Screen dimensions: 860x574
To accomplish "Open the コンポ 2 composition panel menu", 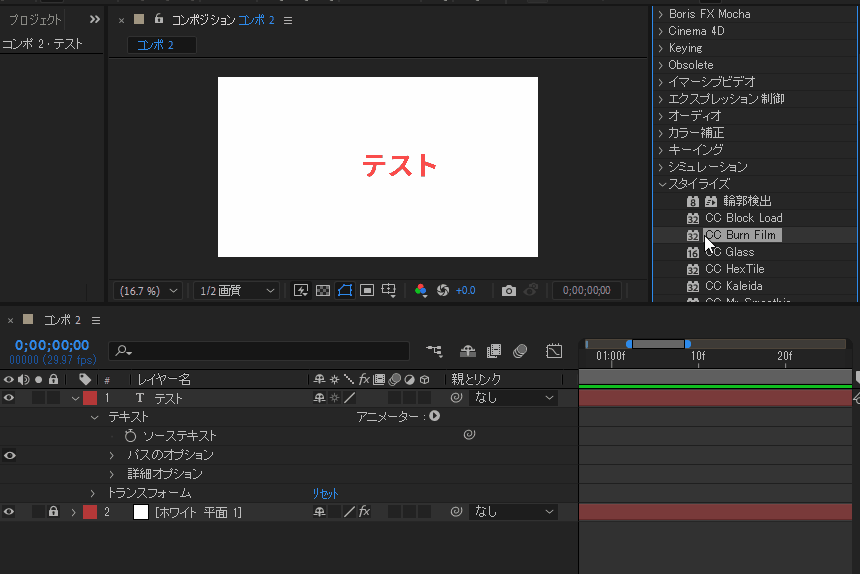I will tap(288, 20).
